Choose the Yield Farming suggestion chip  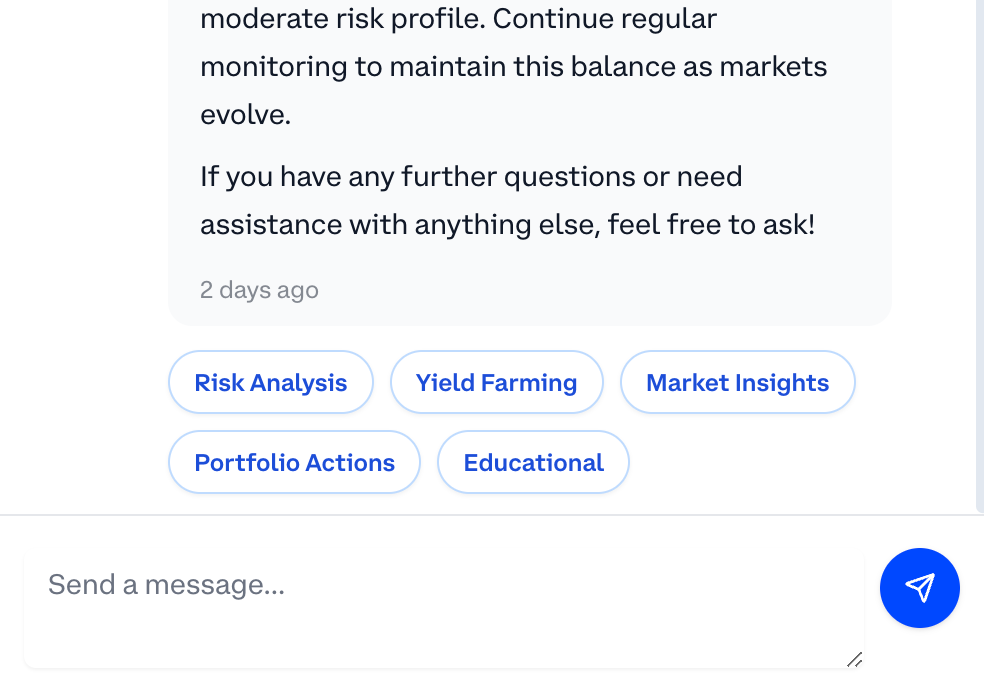[x=496, y=382]
